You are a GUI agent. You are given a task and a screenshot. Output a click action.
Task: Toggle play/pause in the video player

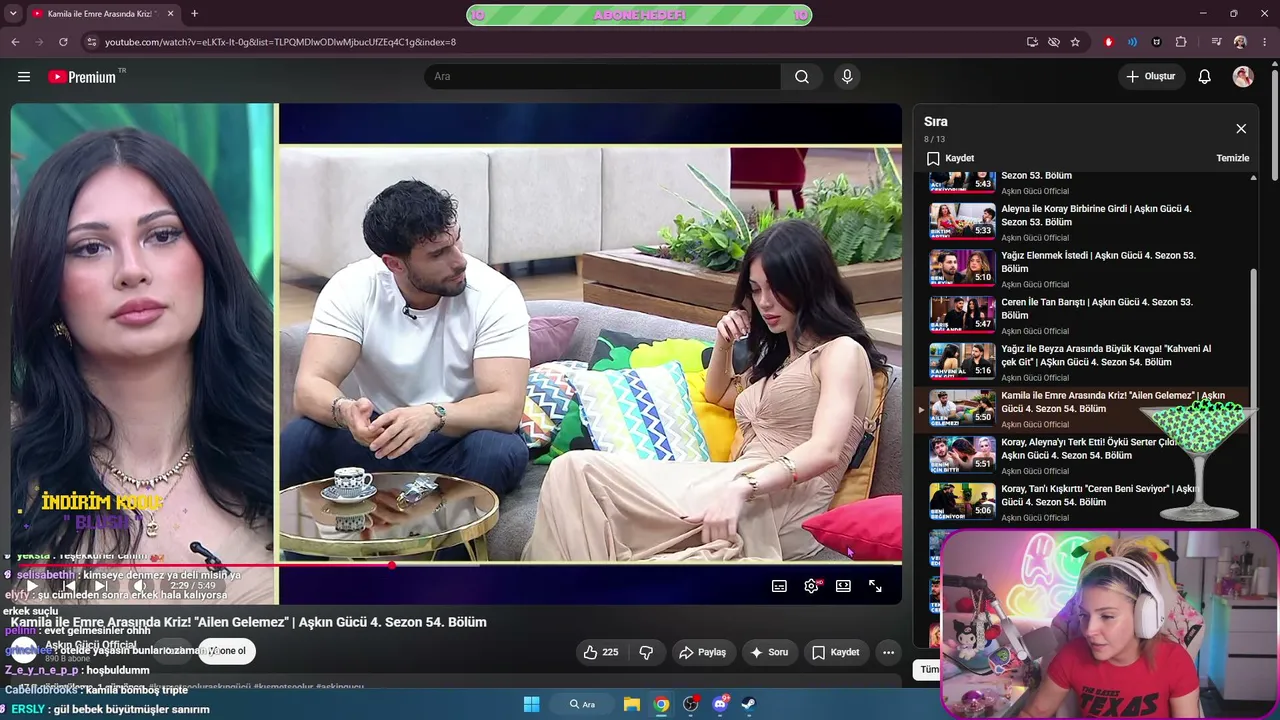[x=32, y=586]
